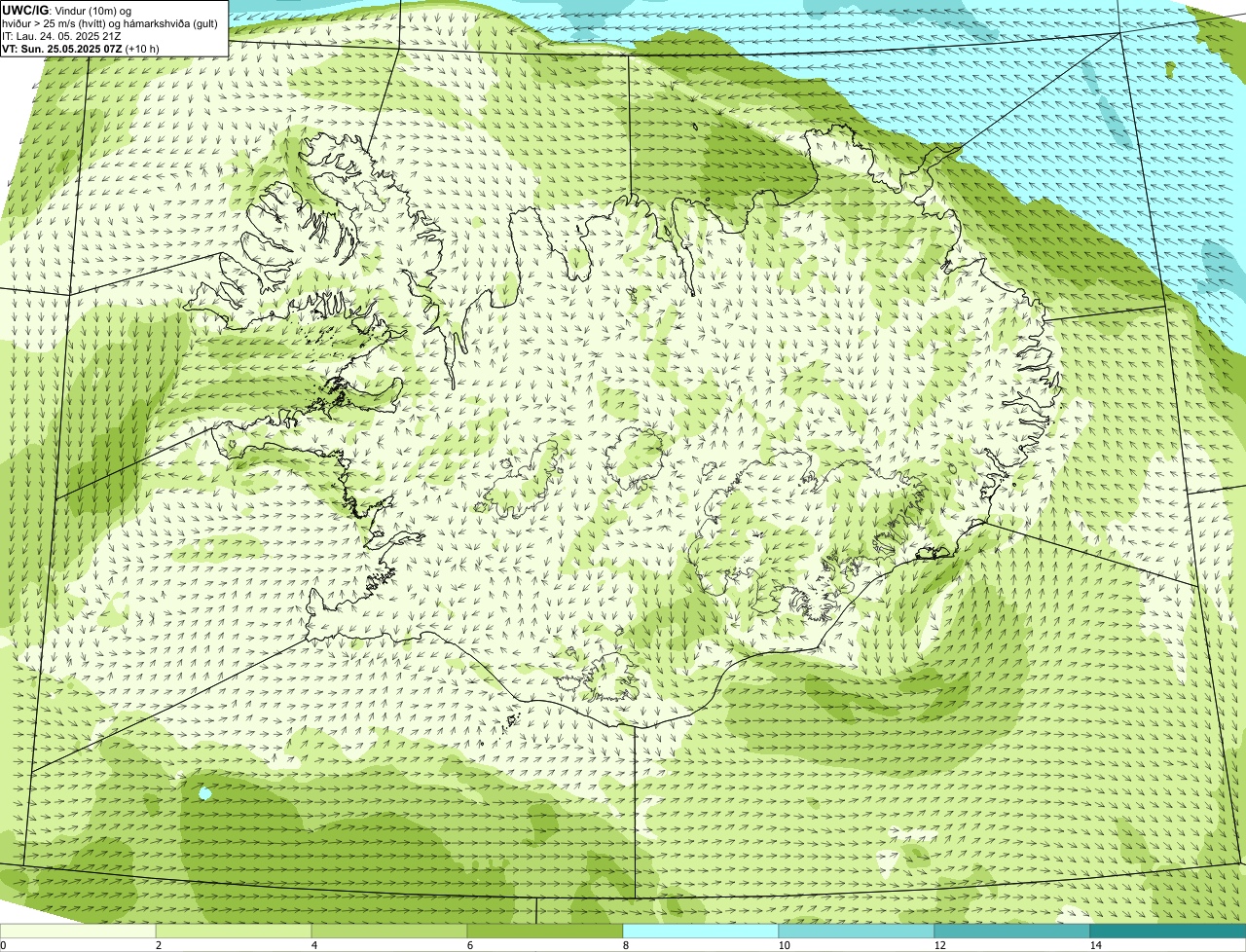Click the legend label '8'

[x=625, y=945]
